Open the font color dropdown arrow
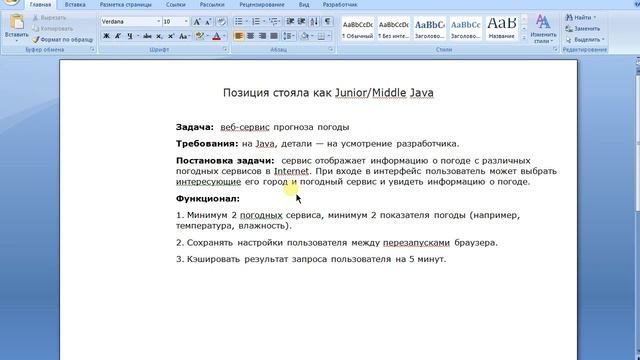This screenshot has height=360, width=640. coord(224,36)
